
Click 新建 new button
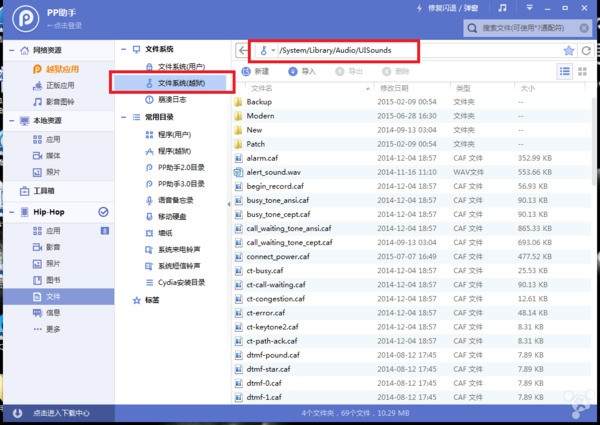pyautogui.click(x=255, y=71)
